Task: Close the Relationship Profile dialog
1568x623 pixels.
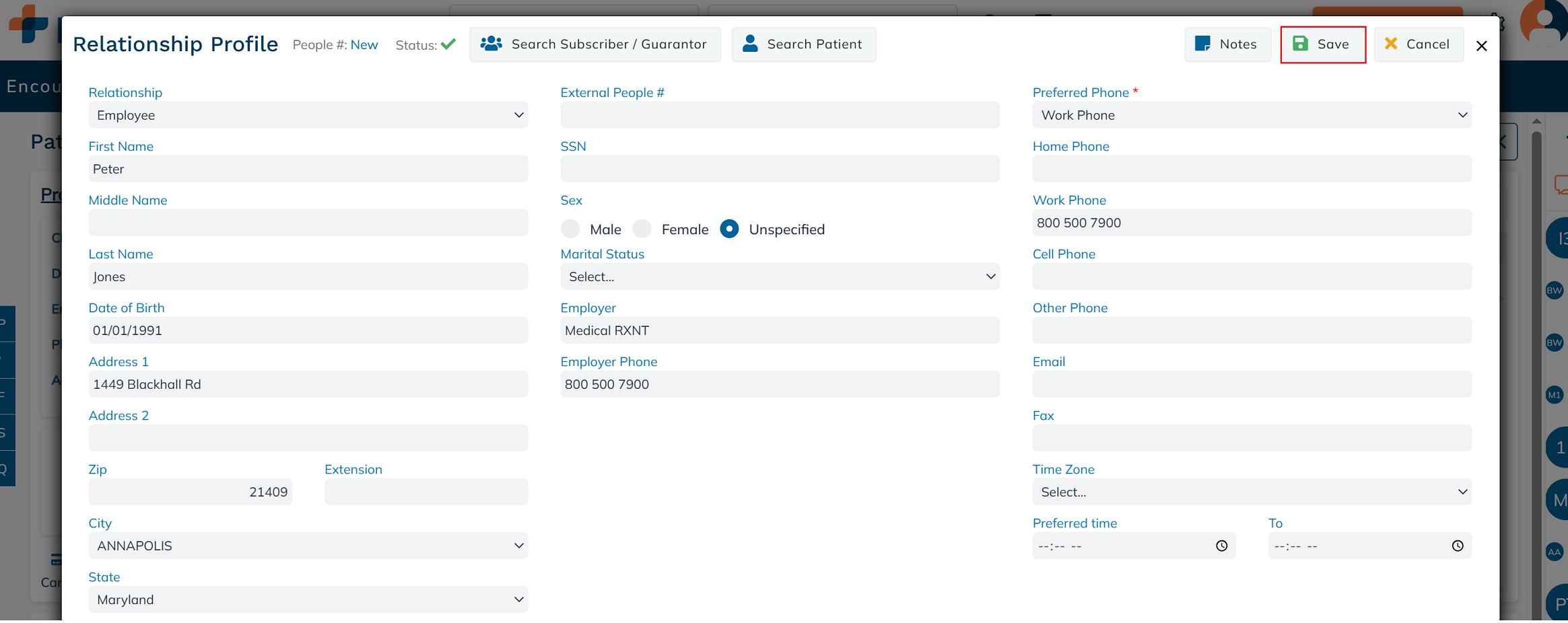Action: pos(1481,46)
